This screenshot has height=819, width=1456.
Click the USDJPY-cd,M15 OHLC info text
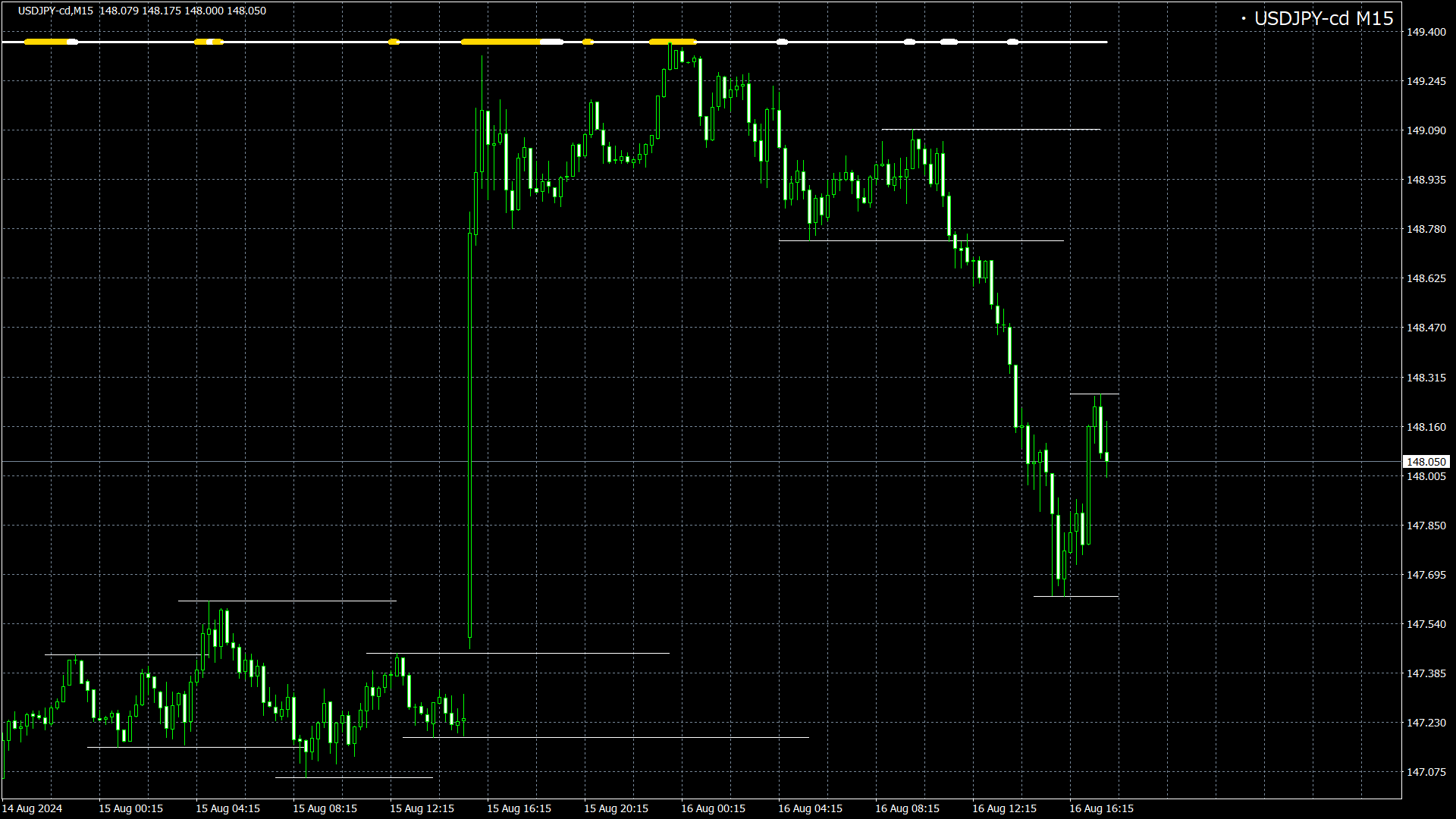coord(142,11)
